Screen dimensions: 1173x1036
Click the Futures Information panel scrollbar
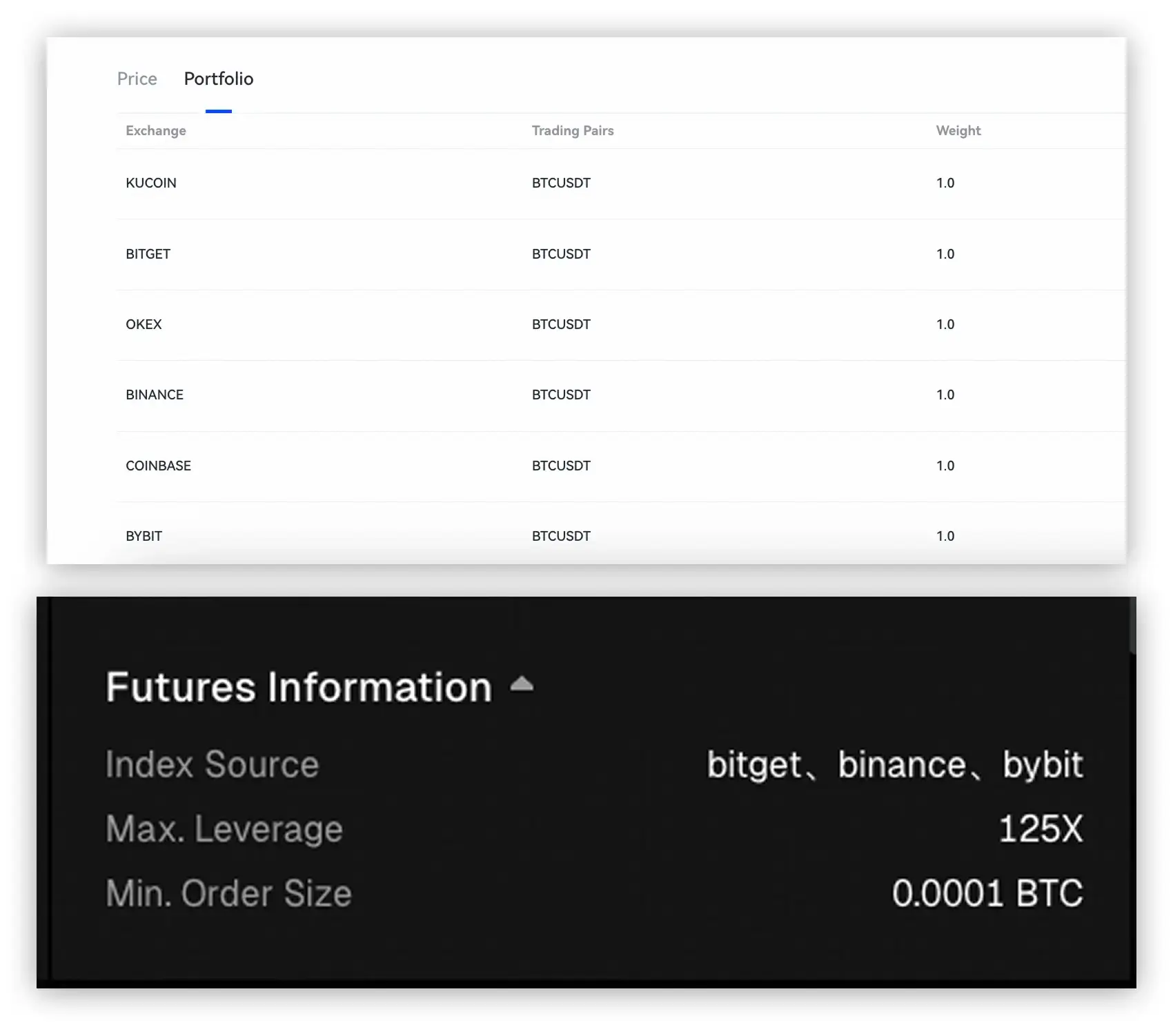click(1132, 626)
